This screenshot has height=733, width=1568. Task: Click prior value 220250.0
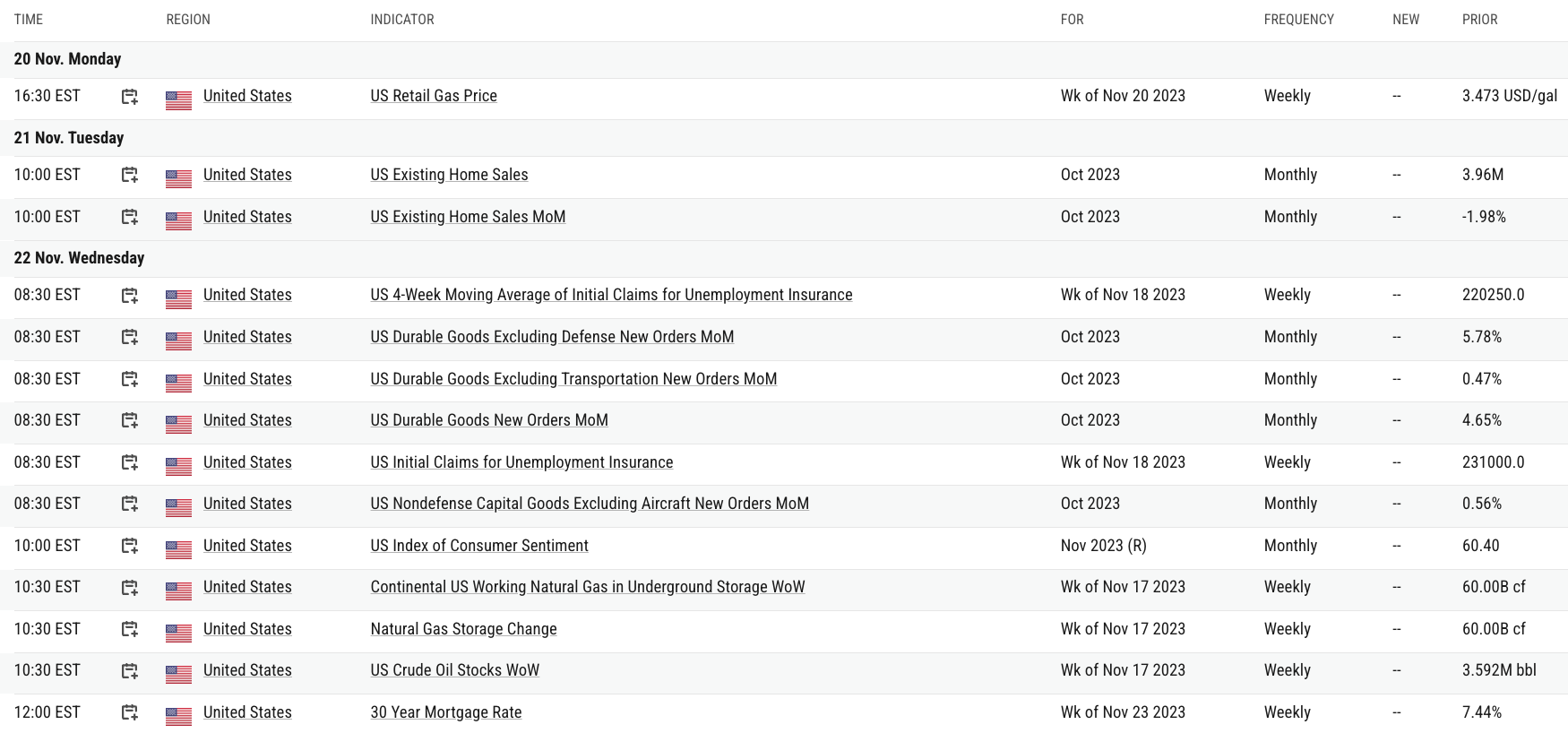[1494, 295]
